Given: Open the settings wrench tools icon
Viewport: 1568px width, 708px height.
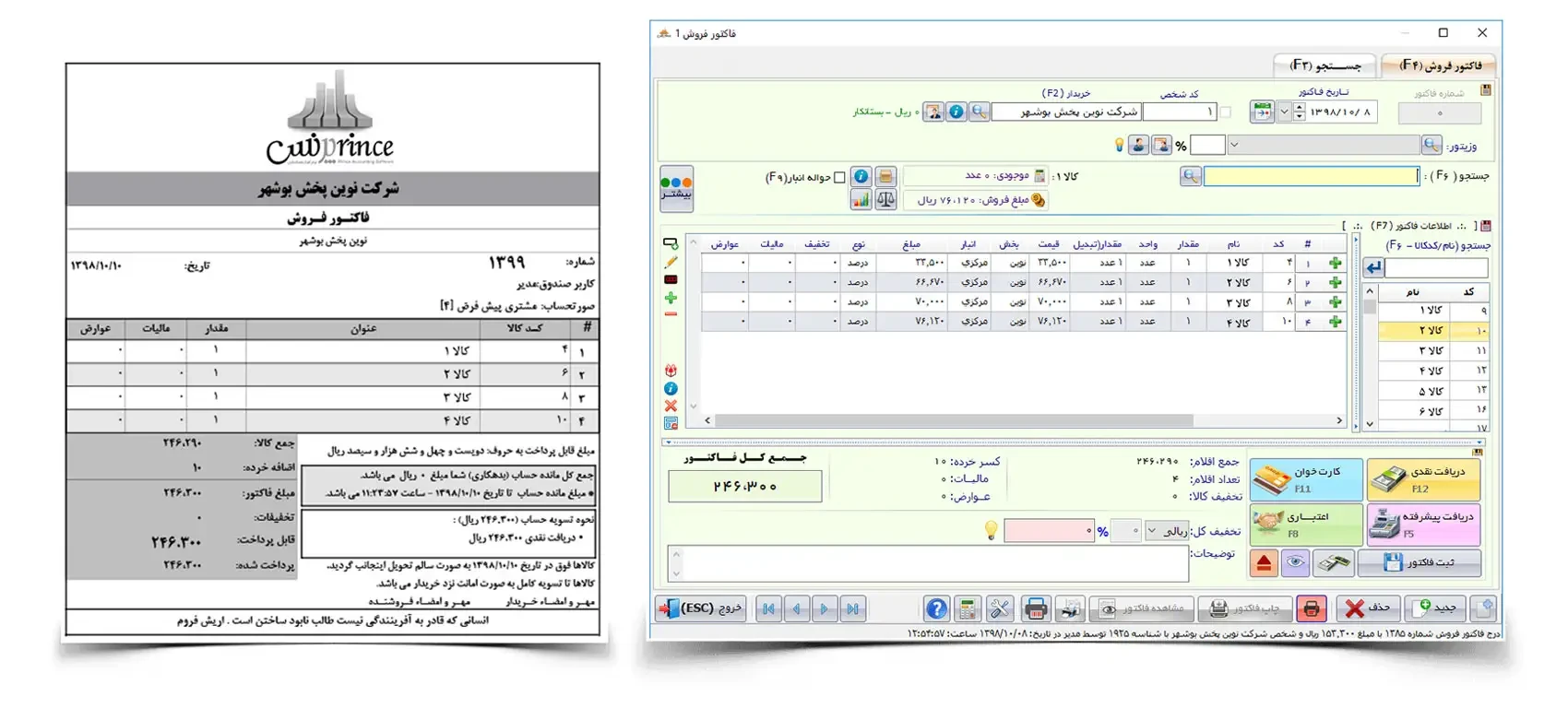Looking at the screenshot, I should click(1000, 608).
